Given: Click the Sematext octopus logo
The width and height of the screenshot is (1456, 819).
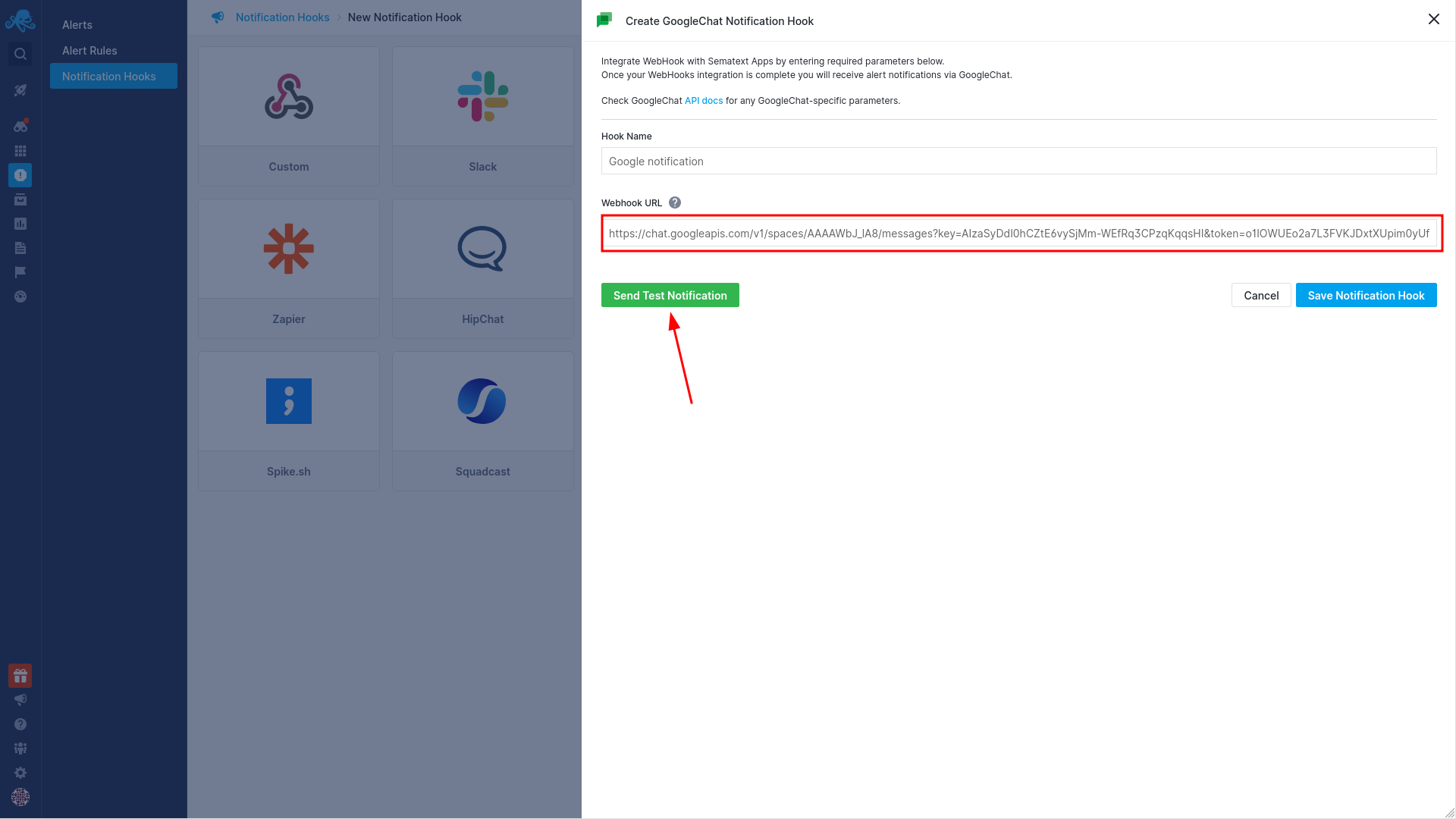Looking at the screenshot, I should (x=20, y=20).
